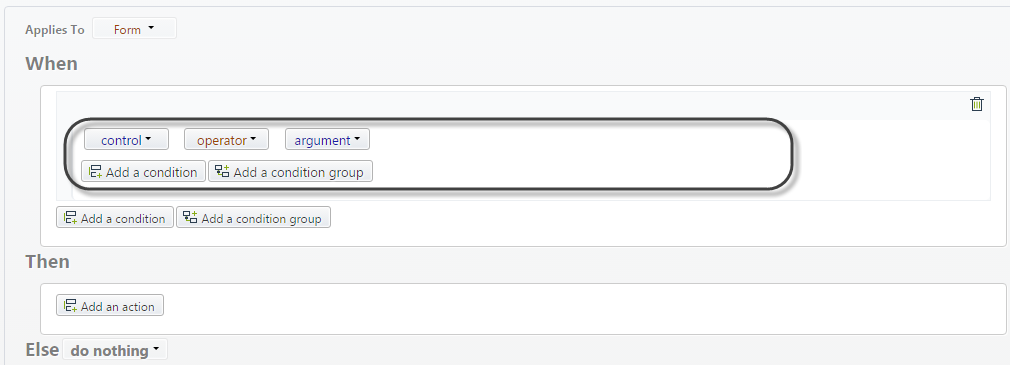This screenshot has height=365, width=1010.
Task: Click the icon on Add an action button
Action: coord(70,306)
